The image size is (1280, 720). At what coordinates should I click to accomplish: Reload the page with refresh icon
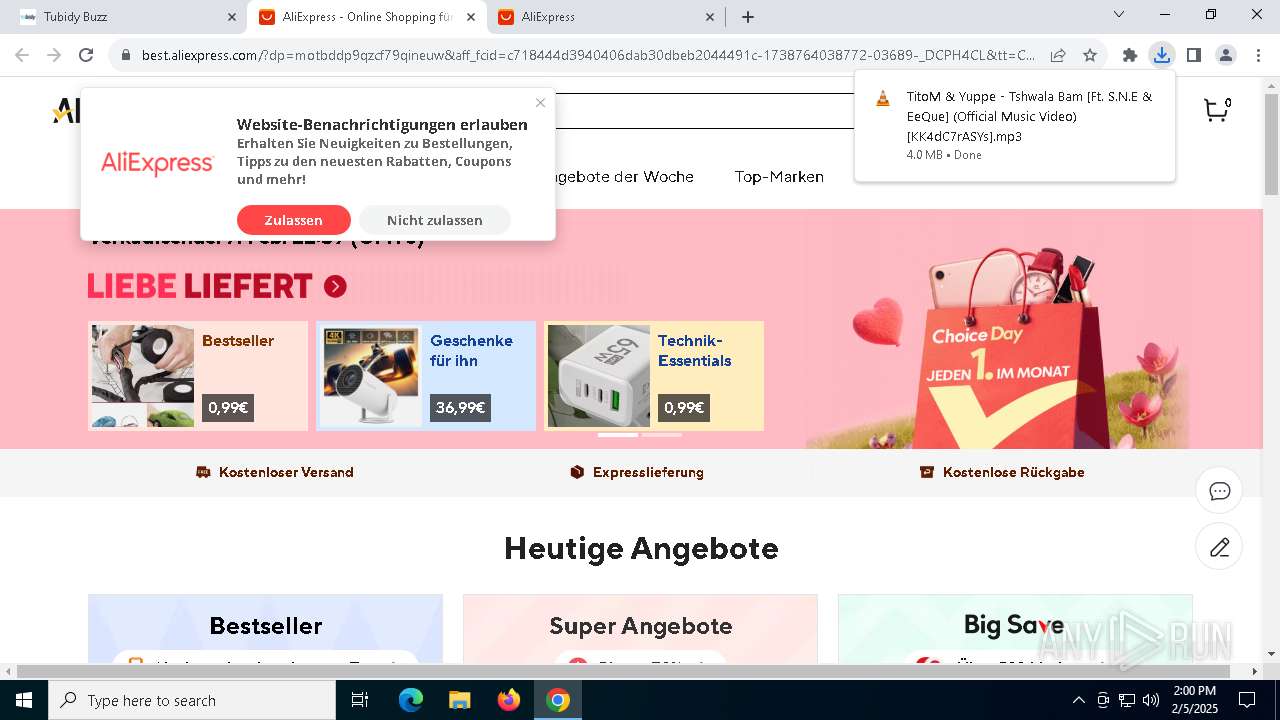point(86,55)
